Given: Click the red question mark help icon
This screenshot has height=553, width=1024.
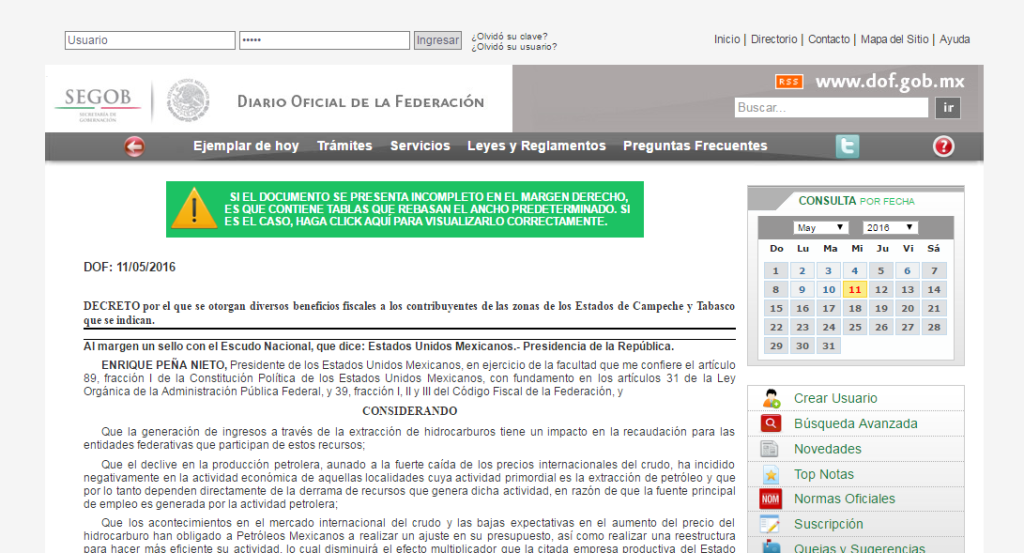Looking at the screenshot, I should click(x=943, y=147).
